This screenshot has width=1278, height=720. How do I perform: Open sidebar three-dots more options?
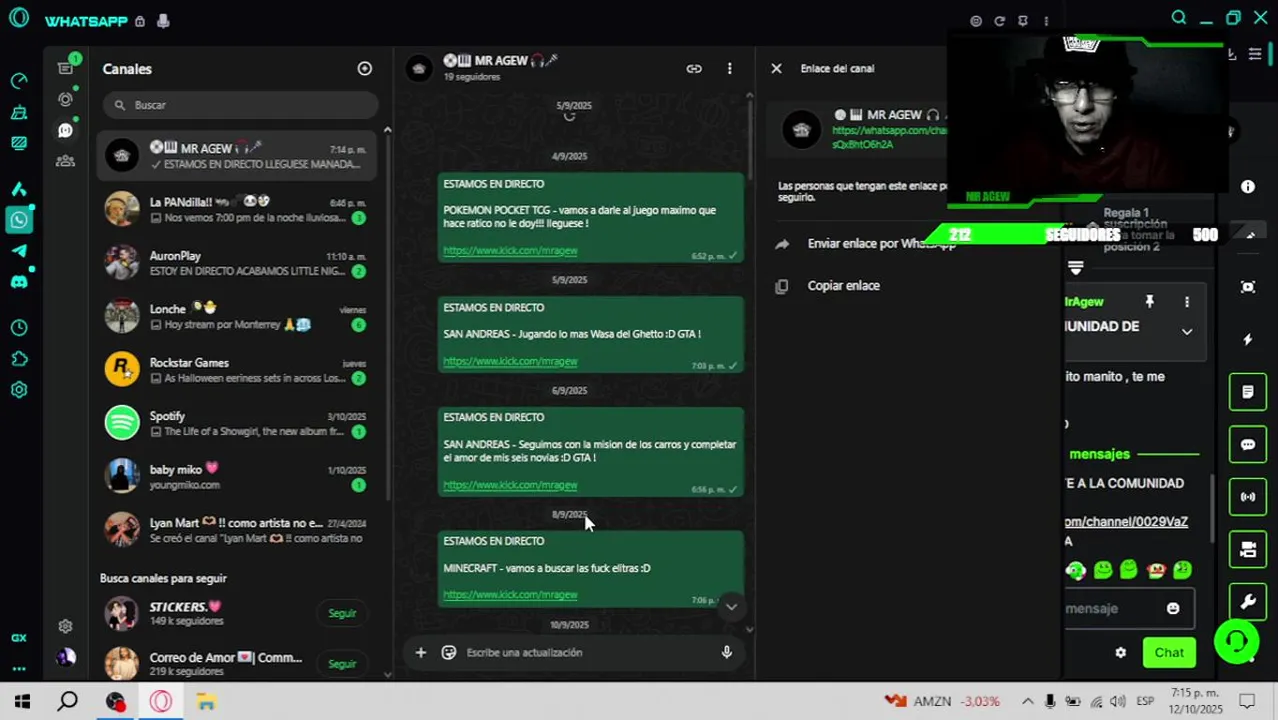pos(19,668)
